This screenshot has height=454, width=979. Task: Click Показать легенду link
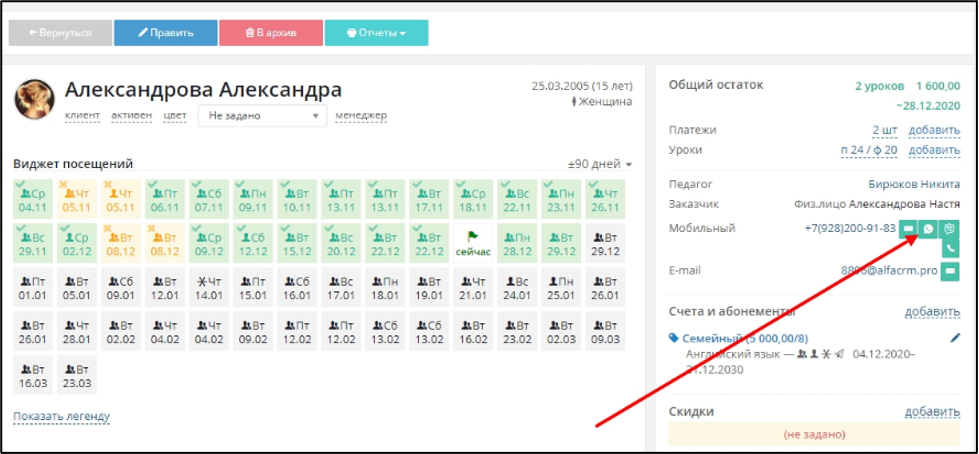tap(62, 416)
